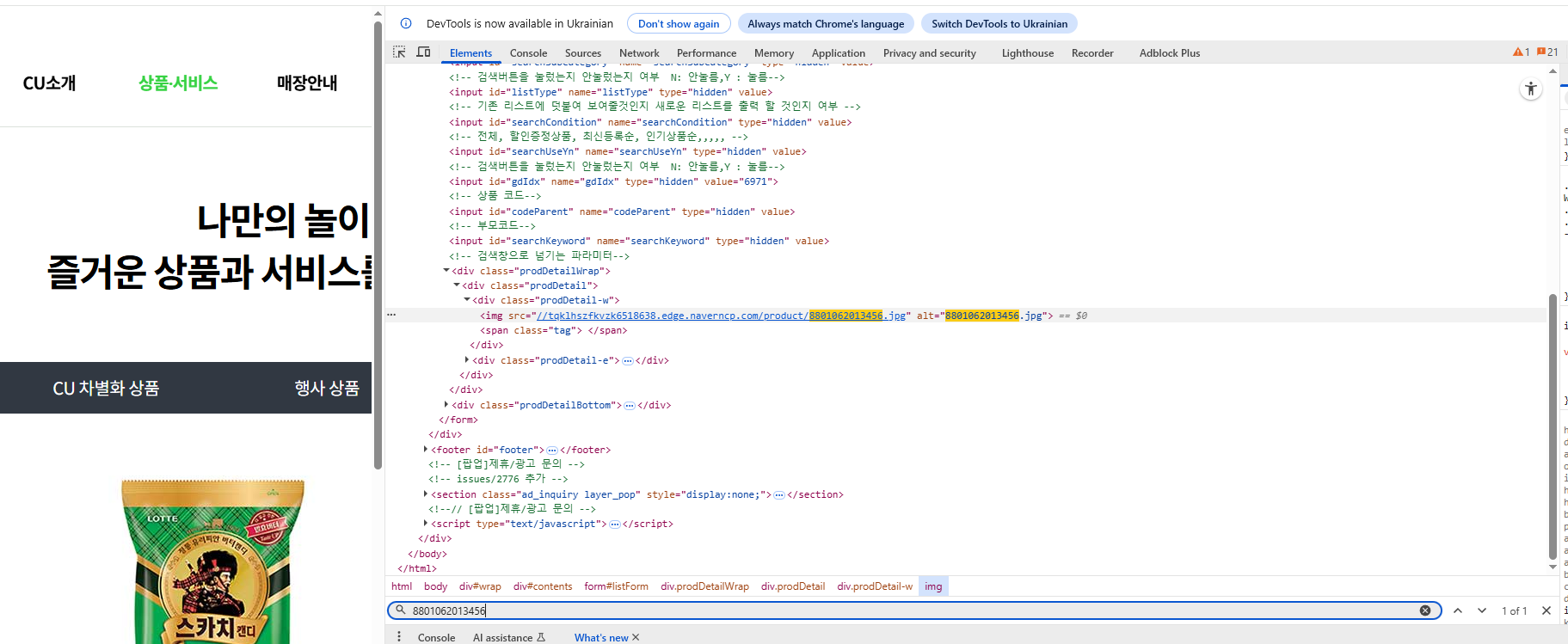Activate the inspect element picker icon

click(399, 52)
